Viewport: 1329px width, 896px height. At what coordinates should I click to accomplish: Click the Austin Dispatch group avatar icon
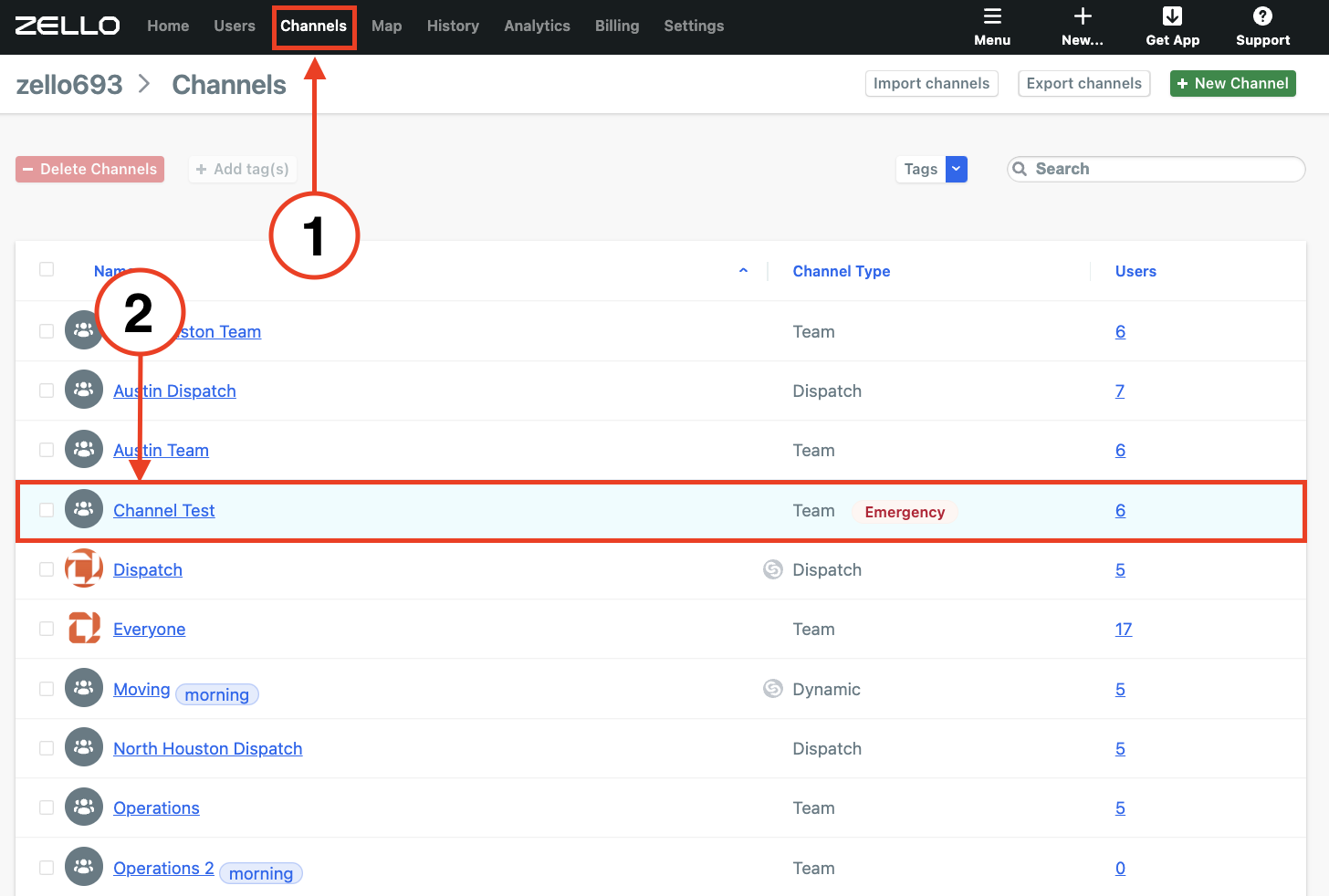pyautogui.click(x=84, y=390)
